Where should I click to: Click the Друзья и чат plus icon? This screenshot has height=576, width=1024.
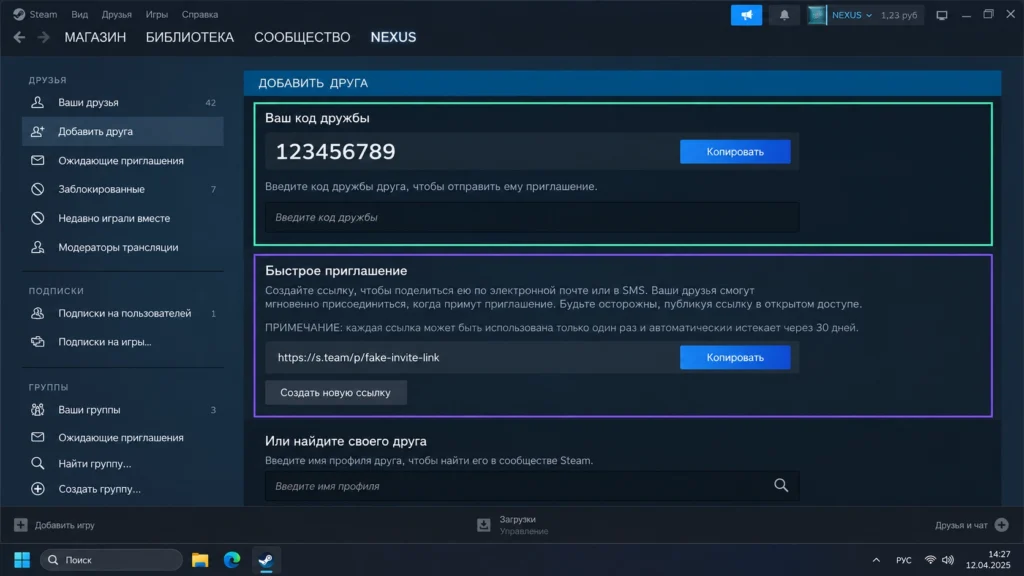point(1002,525)
